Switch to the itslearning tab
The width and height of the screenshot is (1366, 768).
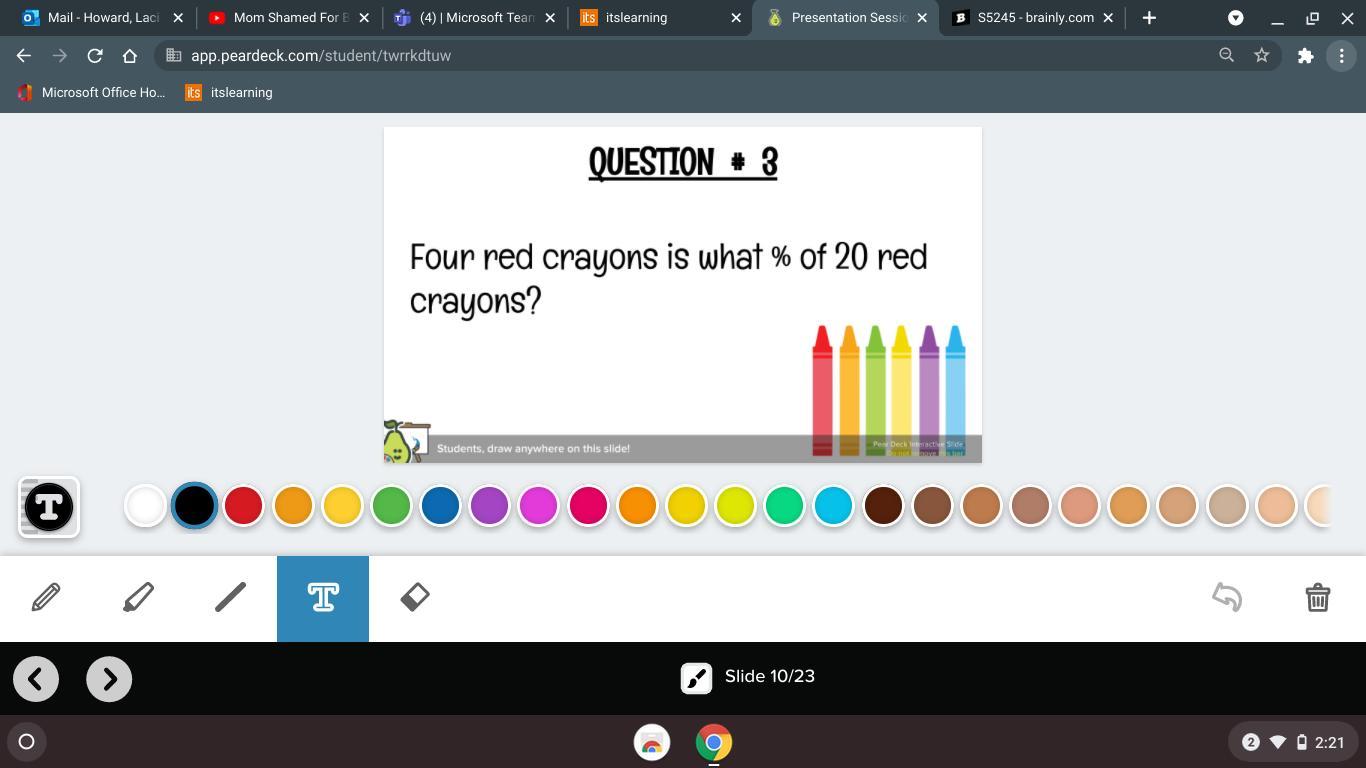tap(660, 18)
